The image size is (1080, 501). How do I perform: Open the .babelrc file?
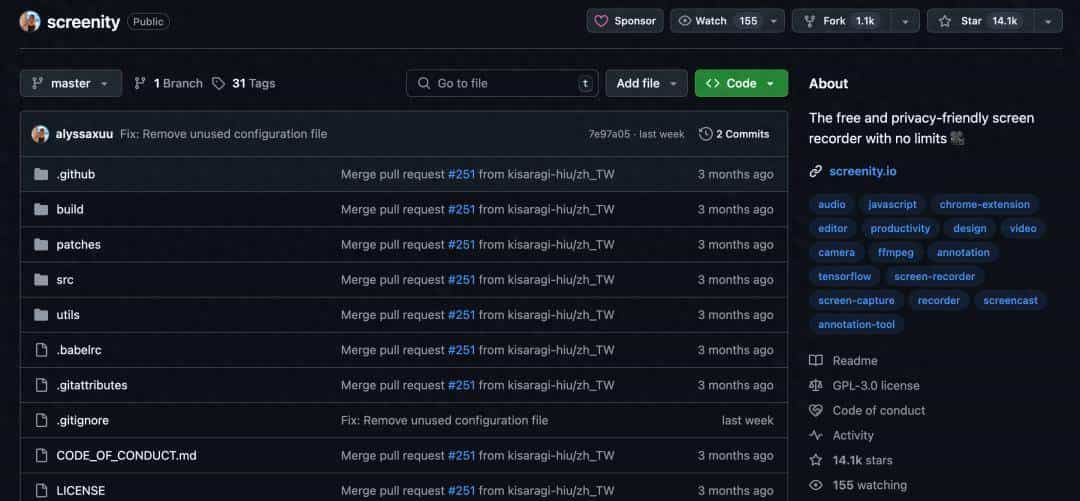(78, 350)
